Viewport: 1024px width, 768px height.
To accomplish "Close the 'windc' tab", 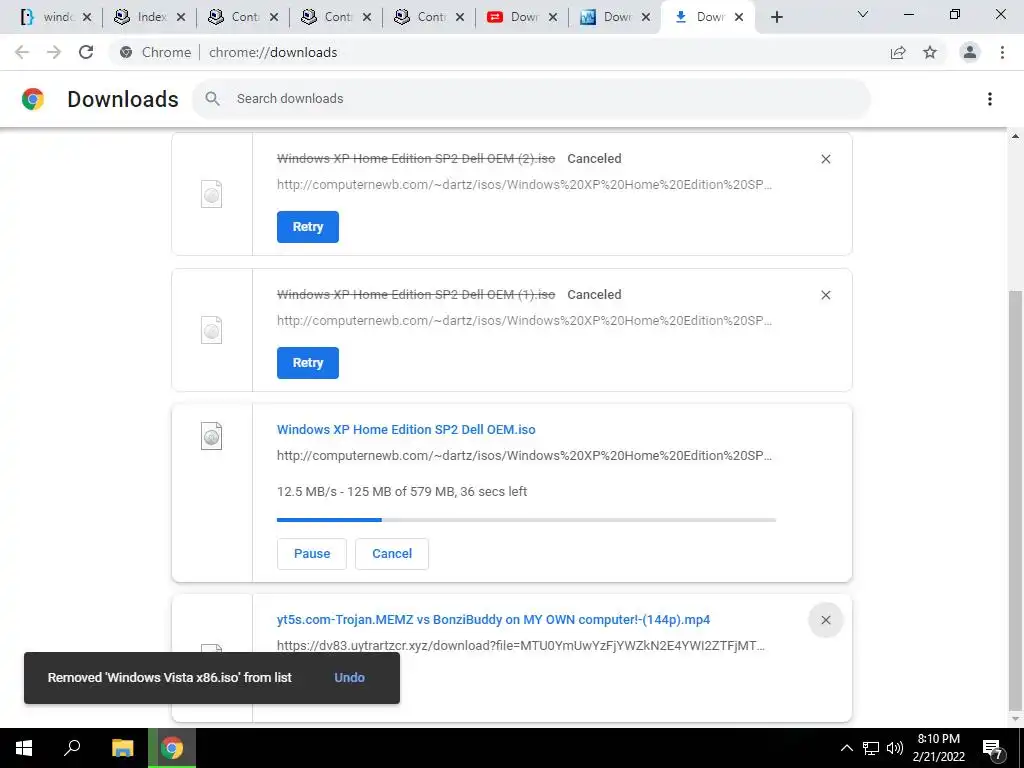I will pos(87,18).
